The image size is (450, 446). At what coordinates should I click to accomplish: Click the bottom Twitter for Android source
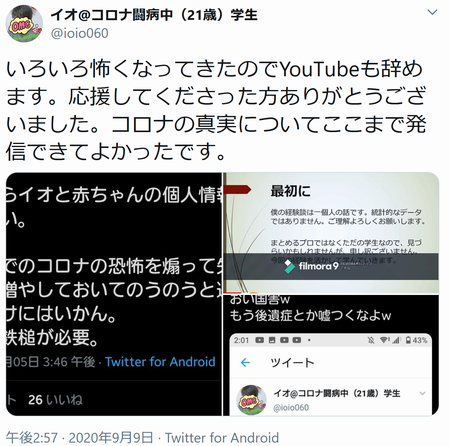coord(222,438)
